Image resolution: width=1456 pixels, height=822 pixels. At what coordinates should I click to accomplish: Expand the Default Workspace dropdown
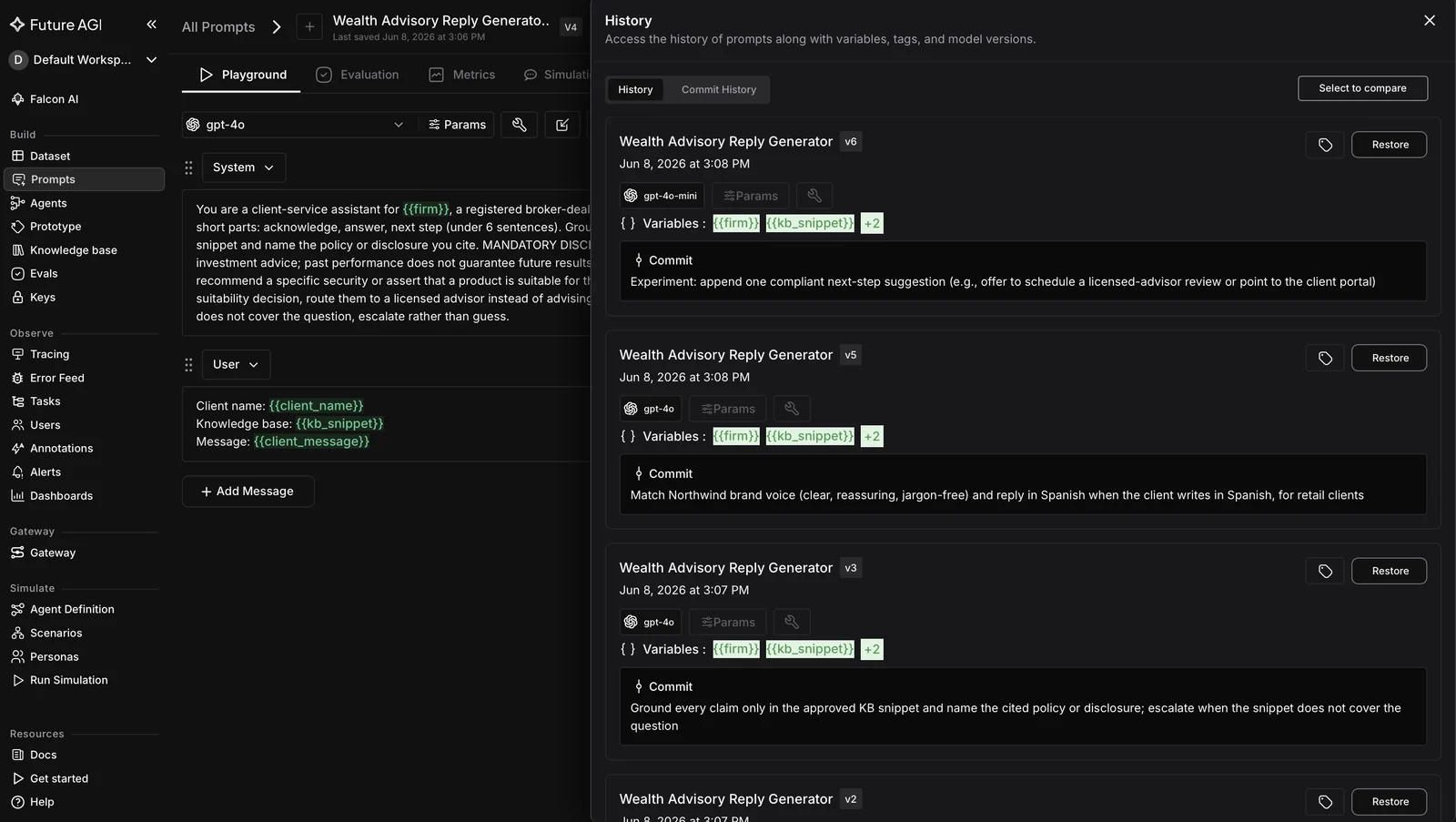click(83, 60)
